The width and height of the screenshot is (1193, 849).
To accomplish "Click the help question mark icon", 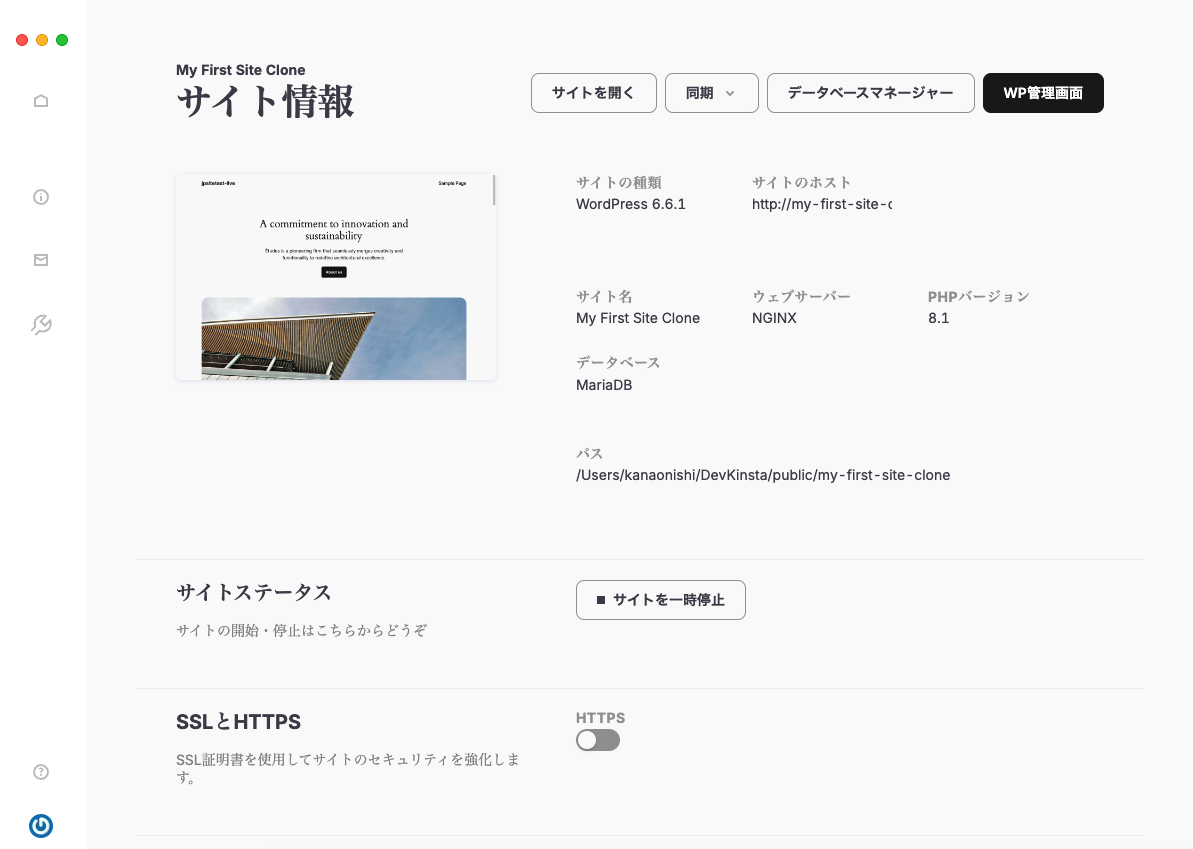I will pos(40,771).
